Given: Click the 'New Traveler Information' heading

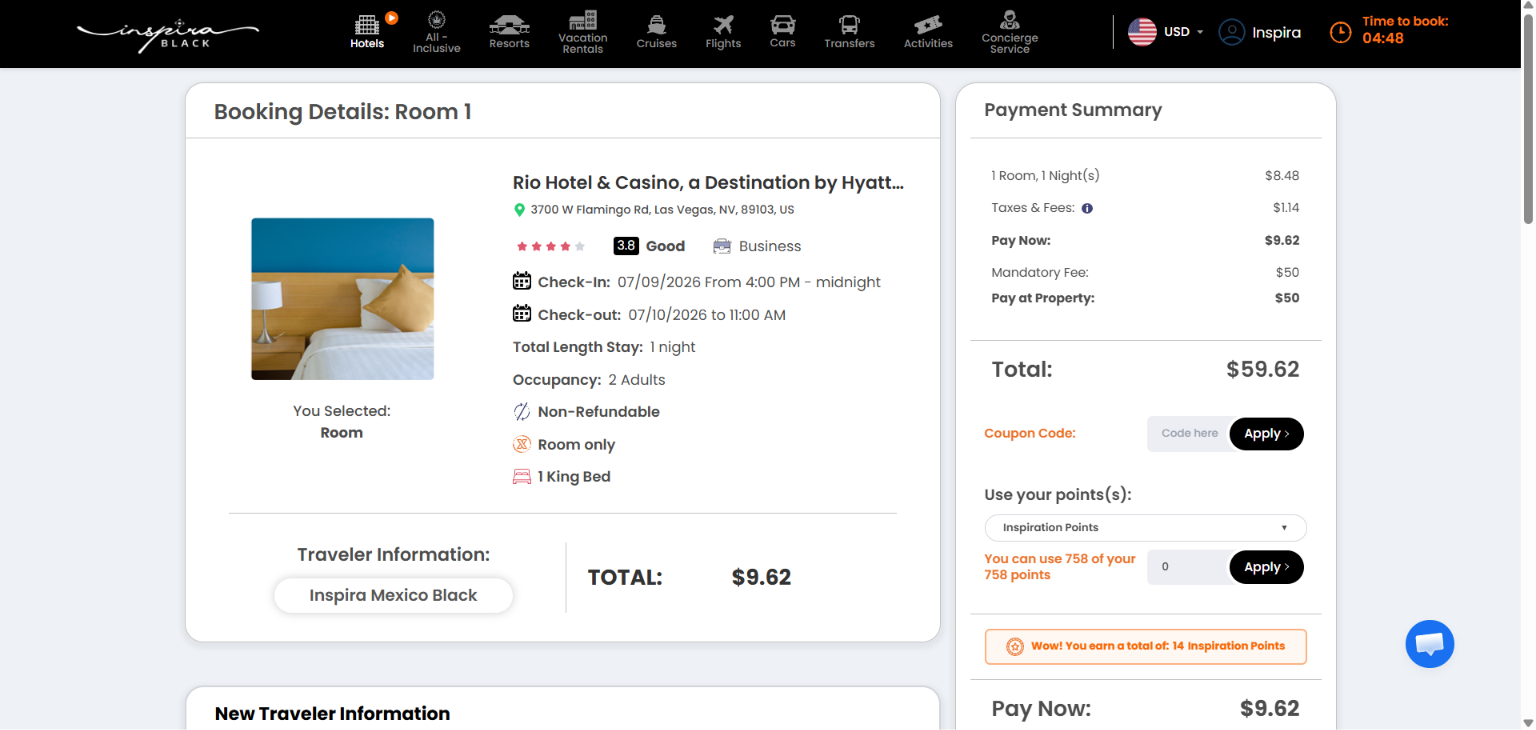Looking at the screenshot, I should 332,714.
